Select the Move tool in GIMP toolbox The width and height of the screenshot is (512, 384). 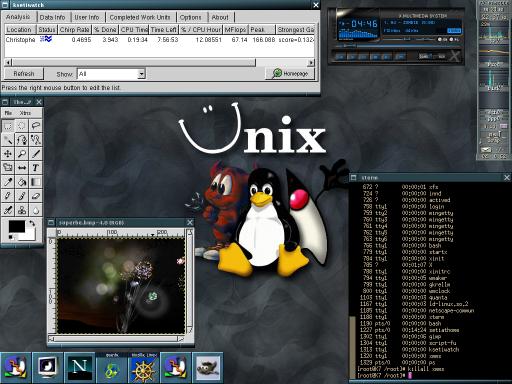(x=8, y=154)
